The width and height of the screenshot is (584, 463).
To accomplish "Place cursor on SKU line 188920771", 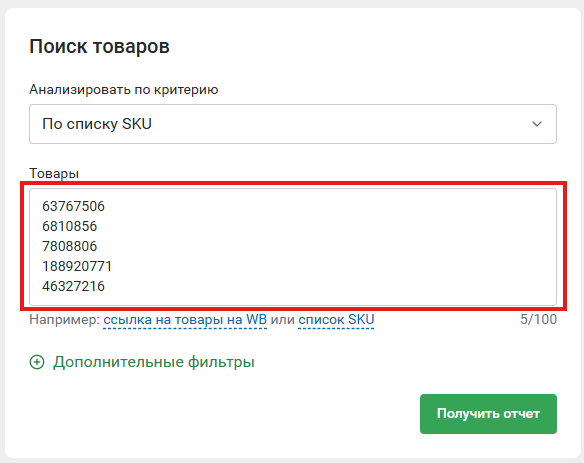I will click(x=77, y=266).
